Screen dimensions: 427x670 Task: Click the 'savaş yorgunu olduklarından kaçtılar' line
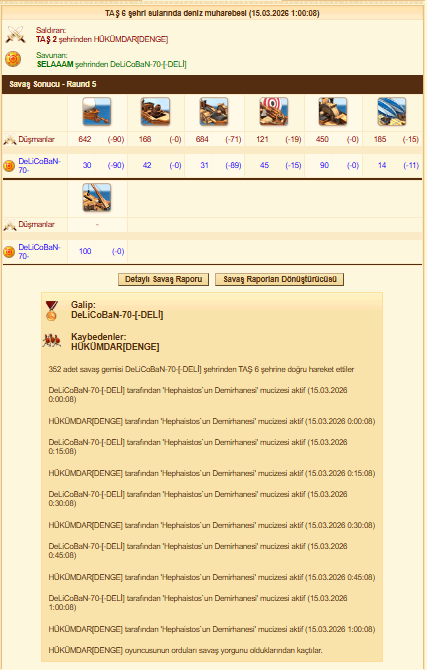click(x=185, y=650)
